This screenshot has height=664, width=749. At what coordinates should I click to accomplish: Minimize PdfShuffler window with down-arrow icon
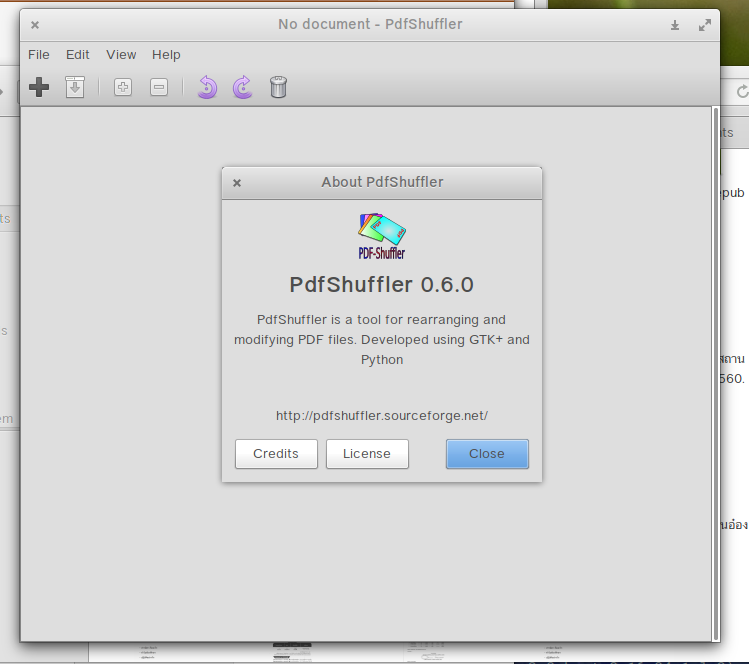pos(675,25)
